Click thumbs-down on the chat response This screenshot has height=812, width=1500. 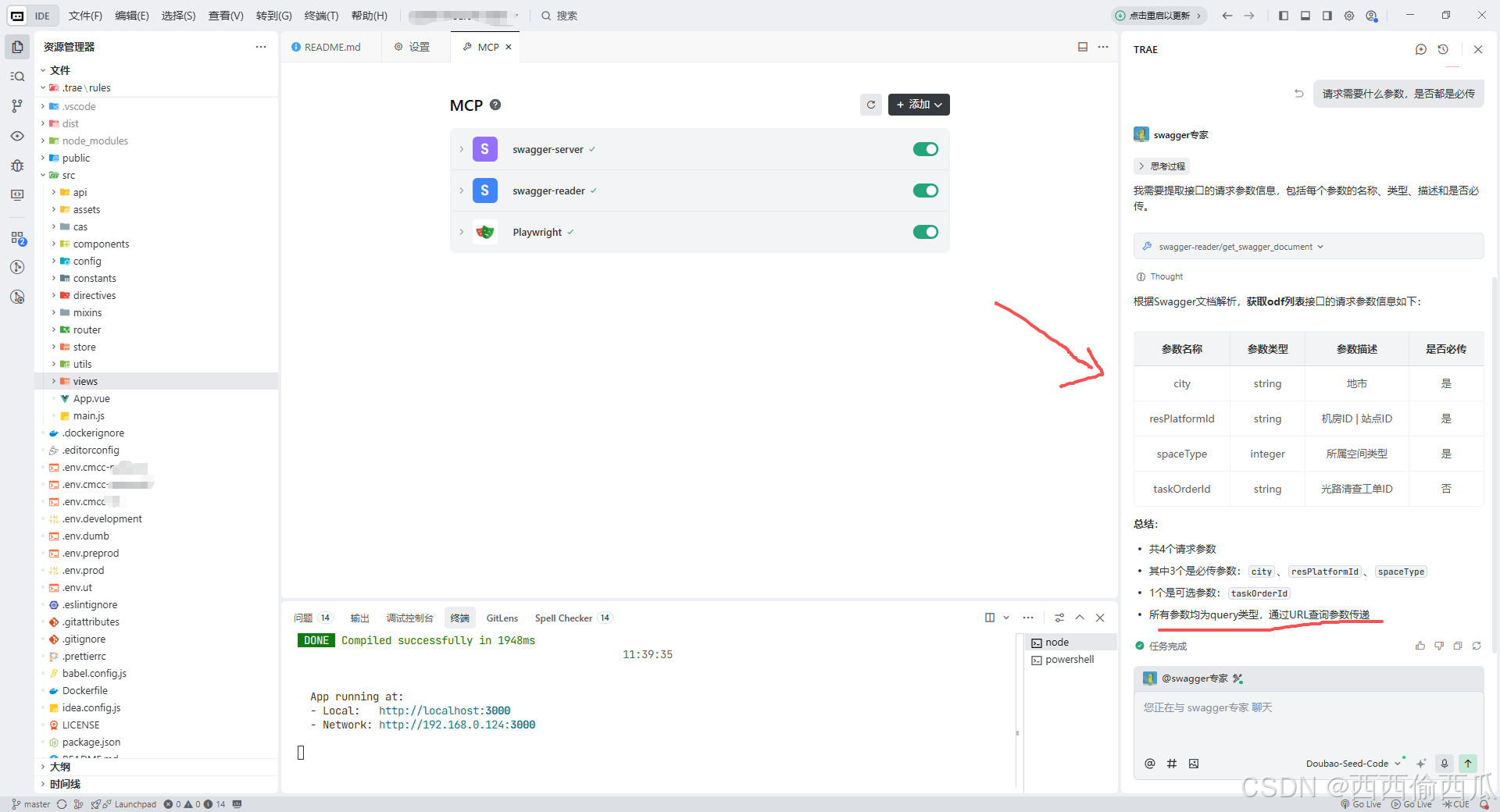[x=1439, y=646]
